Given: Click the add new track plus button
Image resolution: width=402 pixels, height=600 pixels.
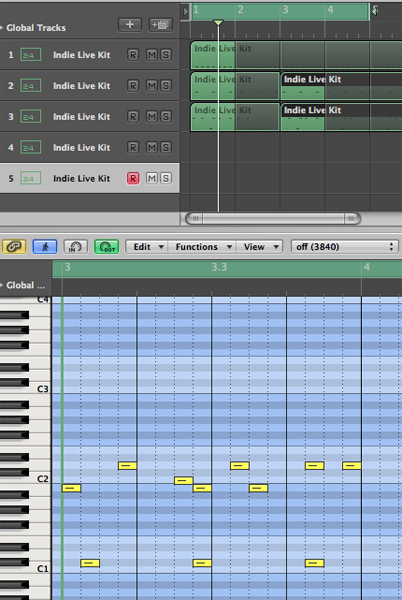Looking at the screenshot, I should [130, 25].
